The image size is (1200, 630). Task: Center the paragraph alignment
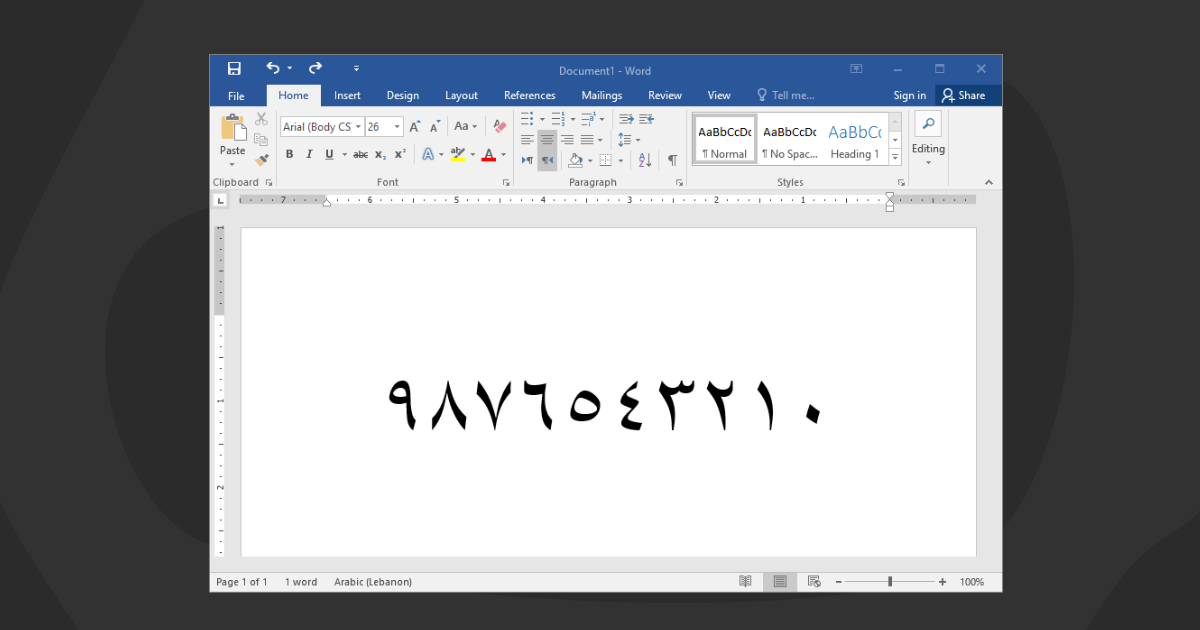pyautogui.click(x=547, y=140)
